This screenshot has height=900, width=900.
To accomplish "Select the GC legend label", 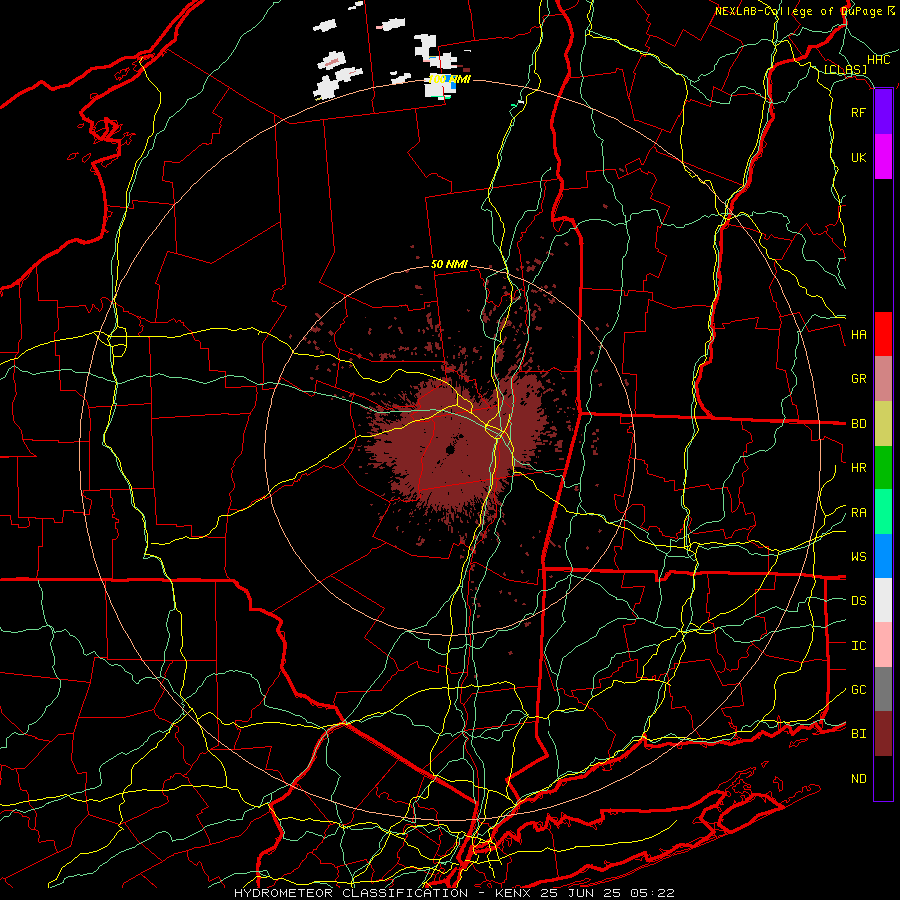I will [x=858, y=690].
